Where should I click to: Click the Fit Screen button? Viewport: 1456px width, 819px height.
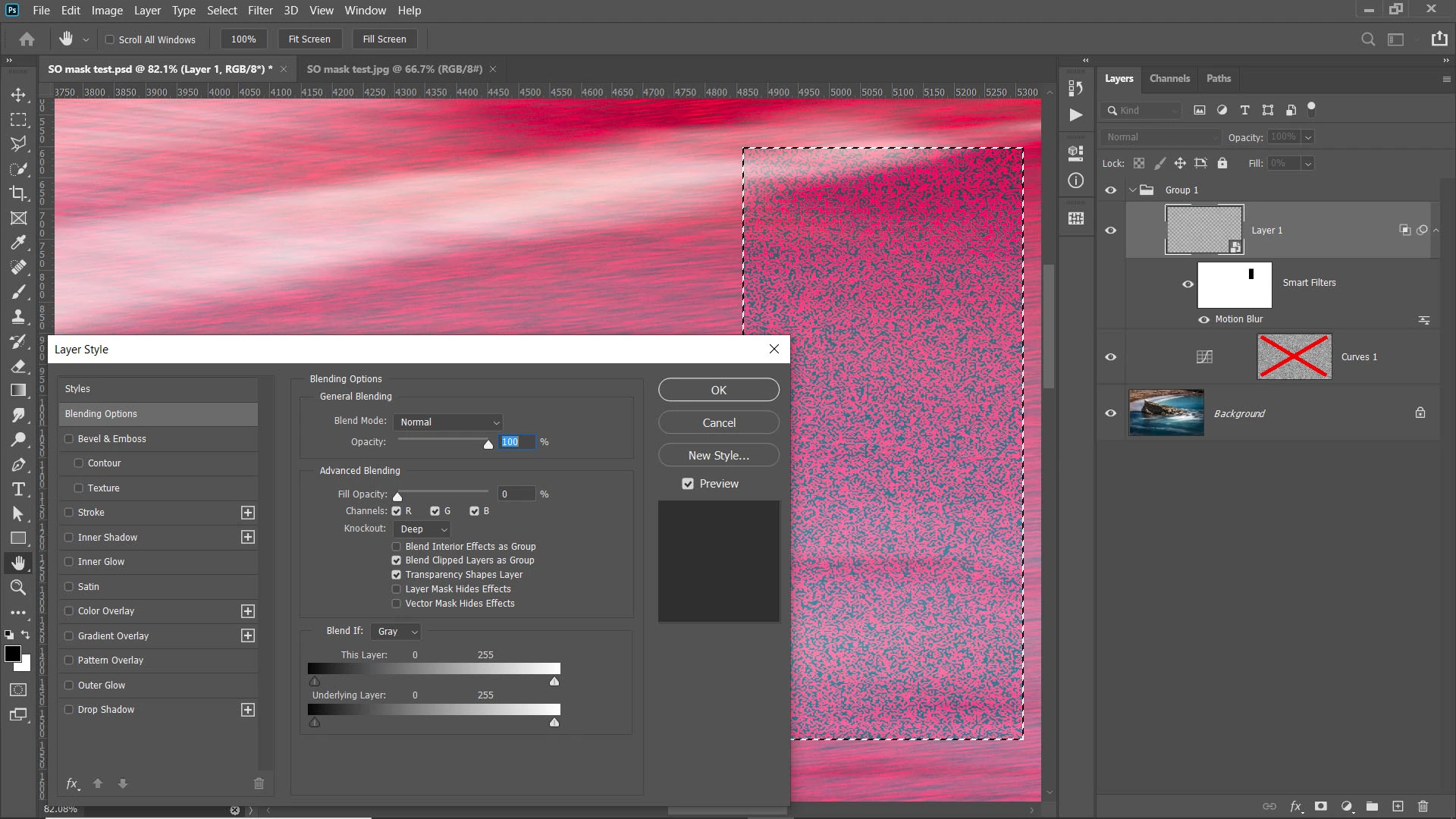(x=309, y=39)
